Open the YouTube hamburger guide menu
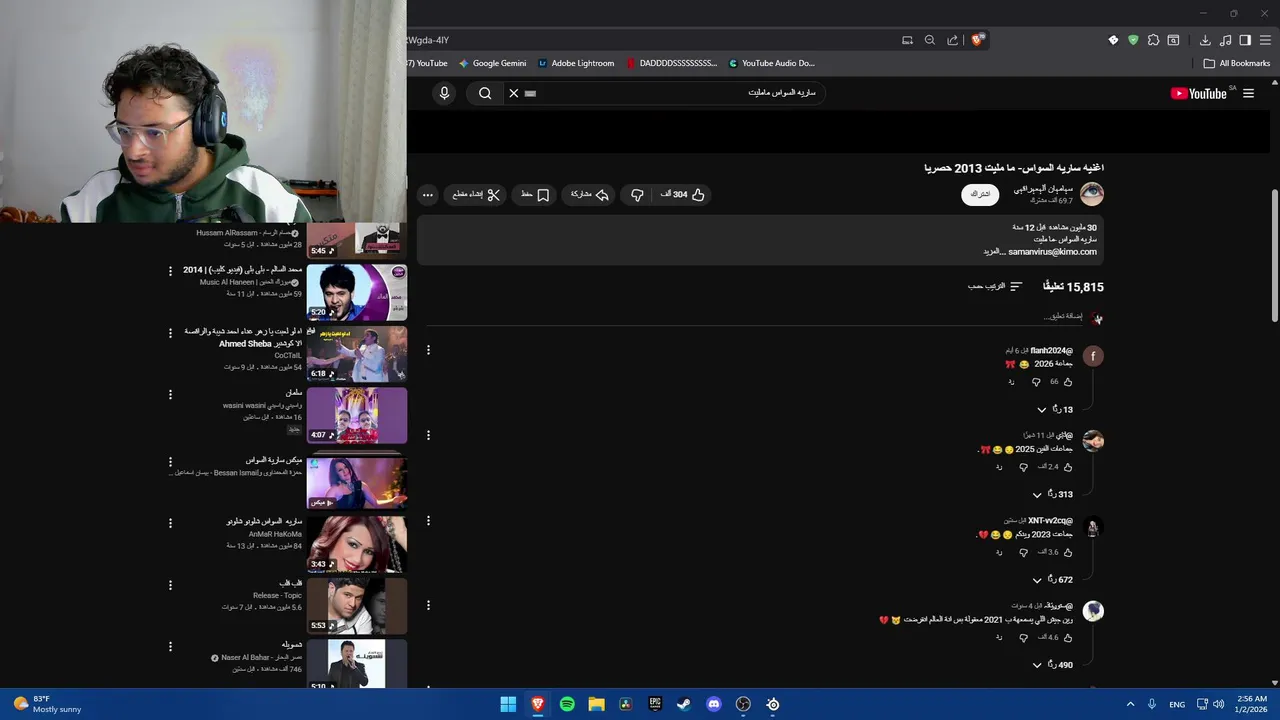The width and height of the screenshot is (1280, 720). 1248,93
